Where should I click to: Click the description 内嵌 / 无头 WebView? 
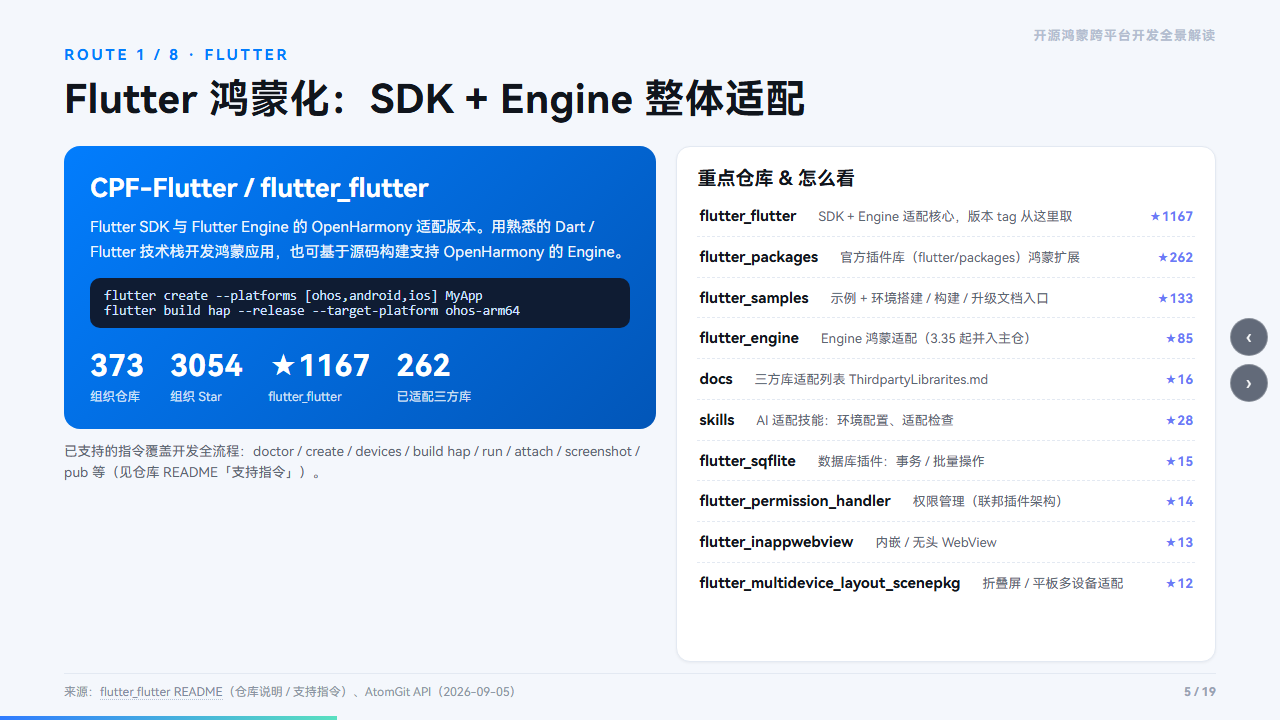[x=936, y=542]
